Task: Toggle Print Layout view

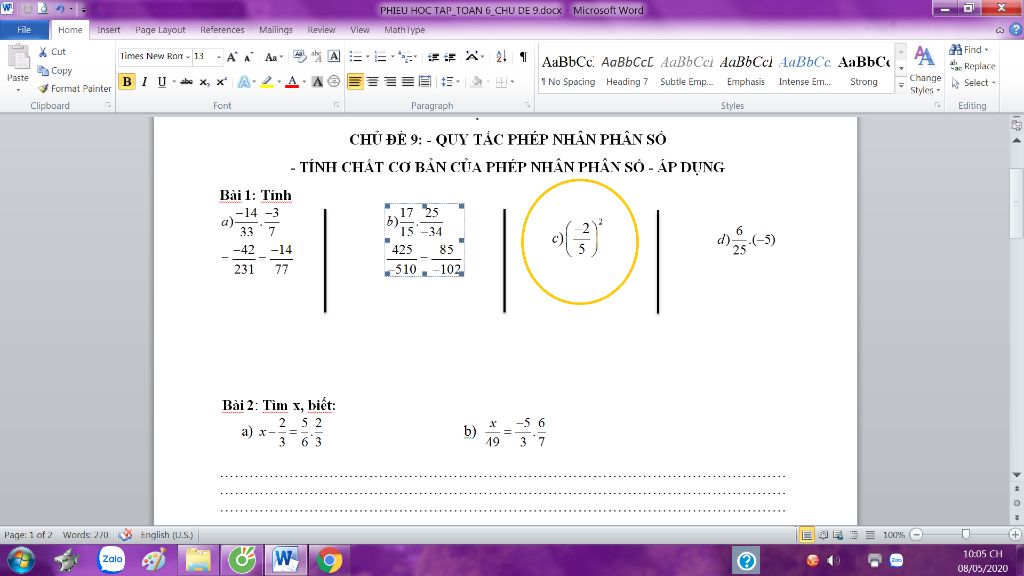Action: coord(807,535)
